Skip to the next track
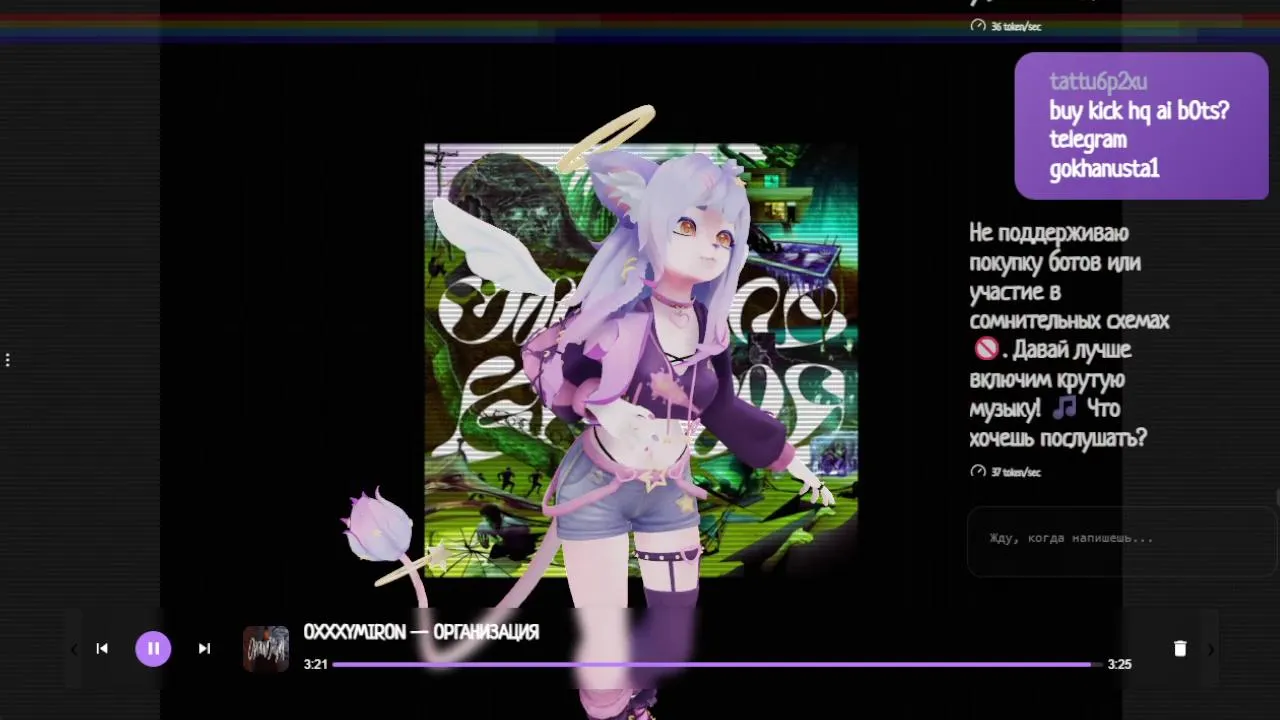1280x720 pixels. (204, 648)
